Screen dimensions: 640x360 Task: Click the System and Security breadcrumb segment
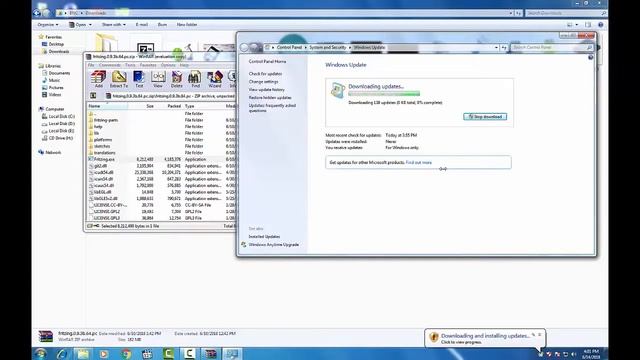click(x=327, y=48)
